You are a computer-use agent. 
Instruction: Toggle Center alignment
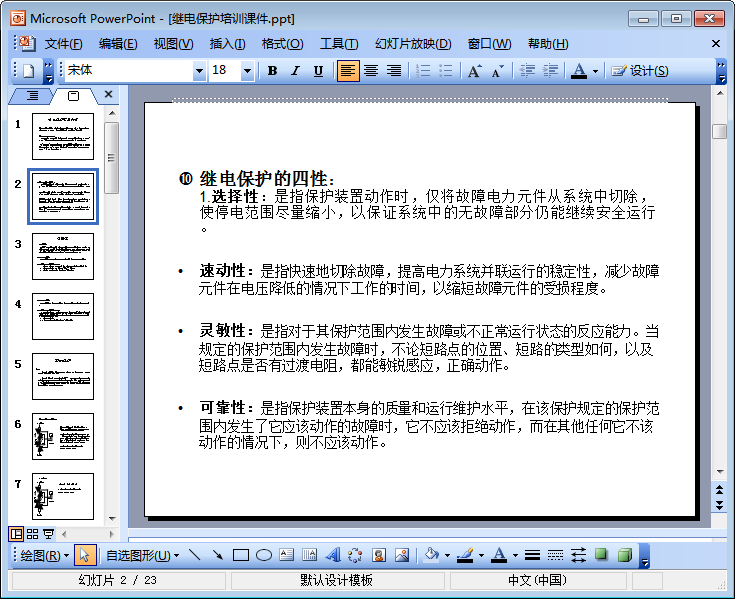[x=371, y=71]
